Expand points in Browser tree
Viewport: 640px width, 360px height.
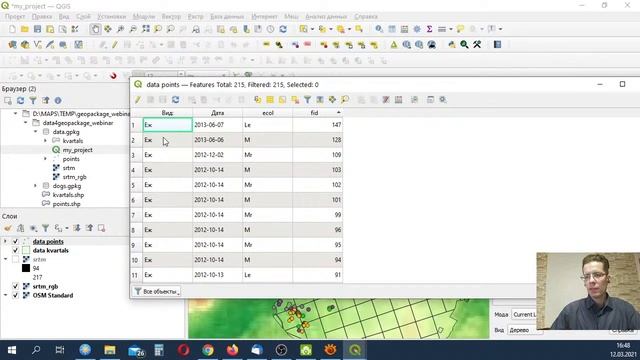46,159
